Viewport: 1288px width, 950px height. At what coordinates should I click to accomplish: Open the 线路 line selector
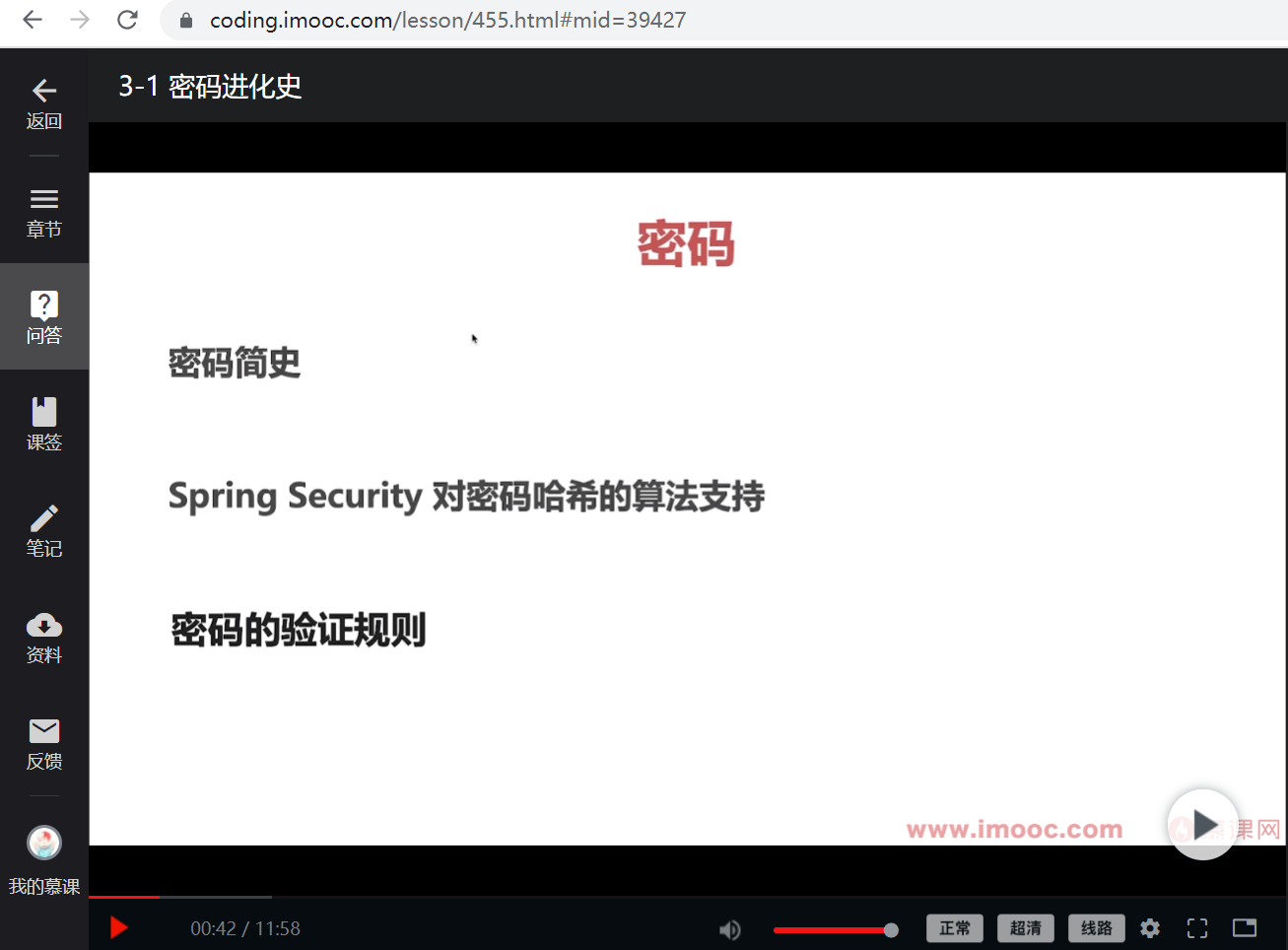(1097, 928)
